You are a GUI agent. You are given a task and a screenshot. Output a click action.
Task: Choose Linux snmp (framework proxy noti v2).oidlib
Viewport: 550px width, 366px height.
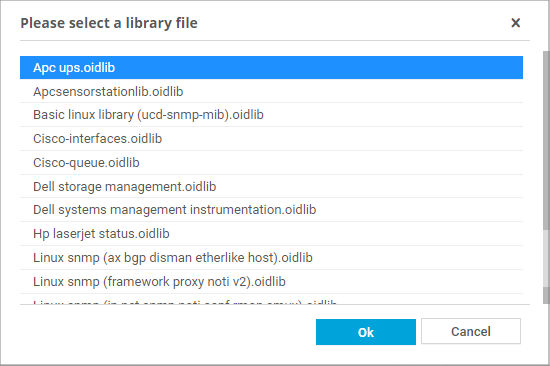point(271,281)
